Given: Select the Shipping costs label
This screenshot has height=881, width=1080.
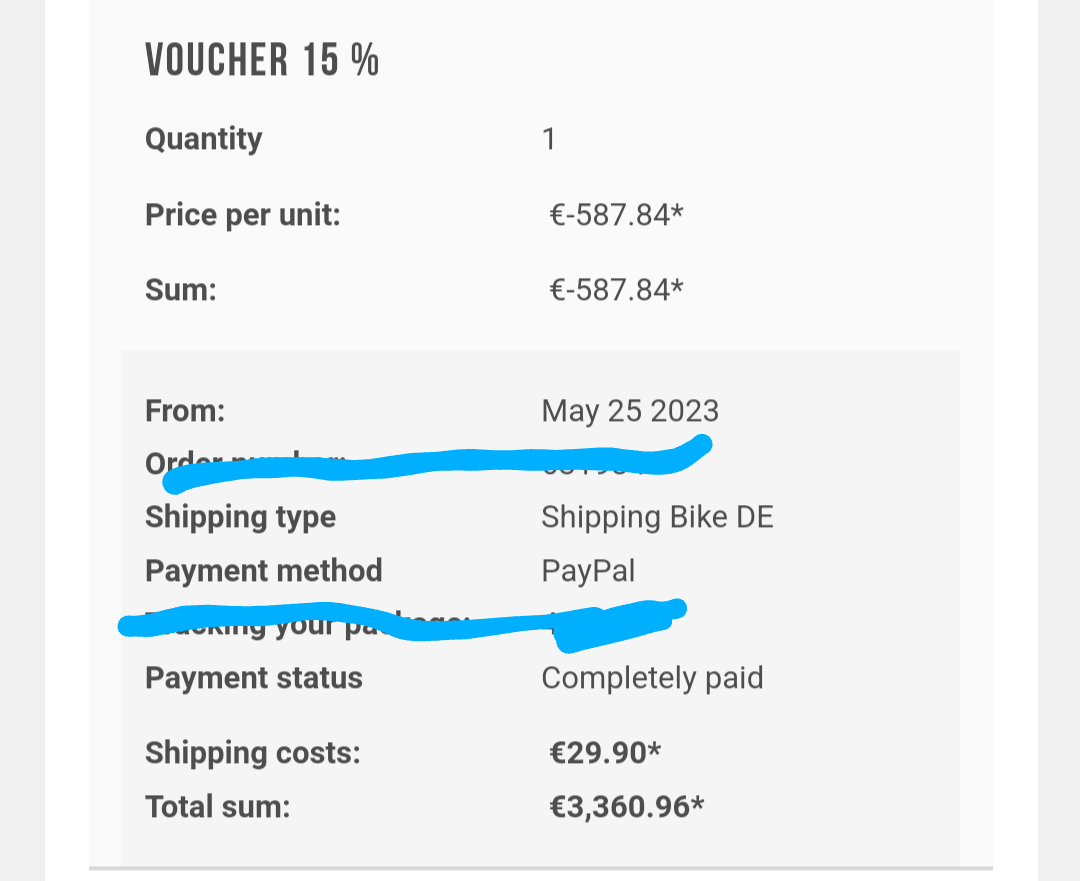Looking at the screenshot, I should point(253,753).
